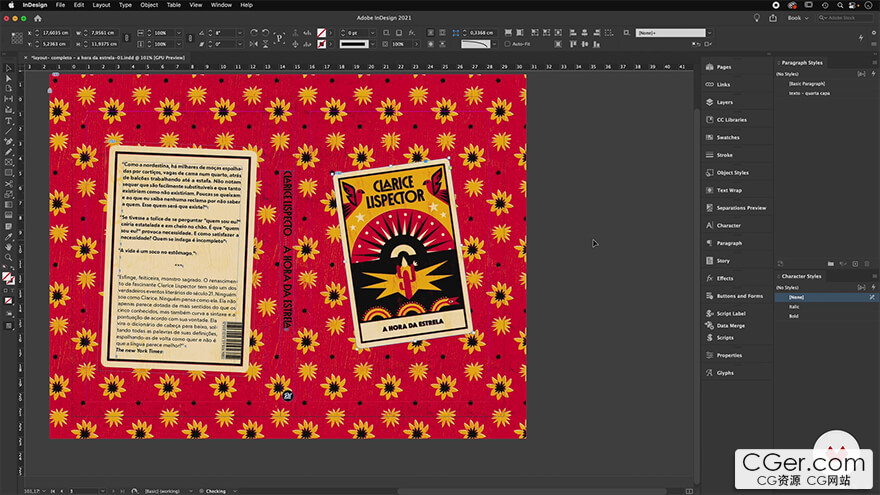
Task: Select the layout-completo document tab
Action: (x=108, y=57)
